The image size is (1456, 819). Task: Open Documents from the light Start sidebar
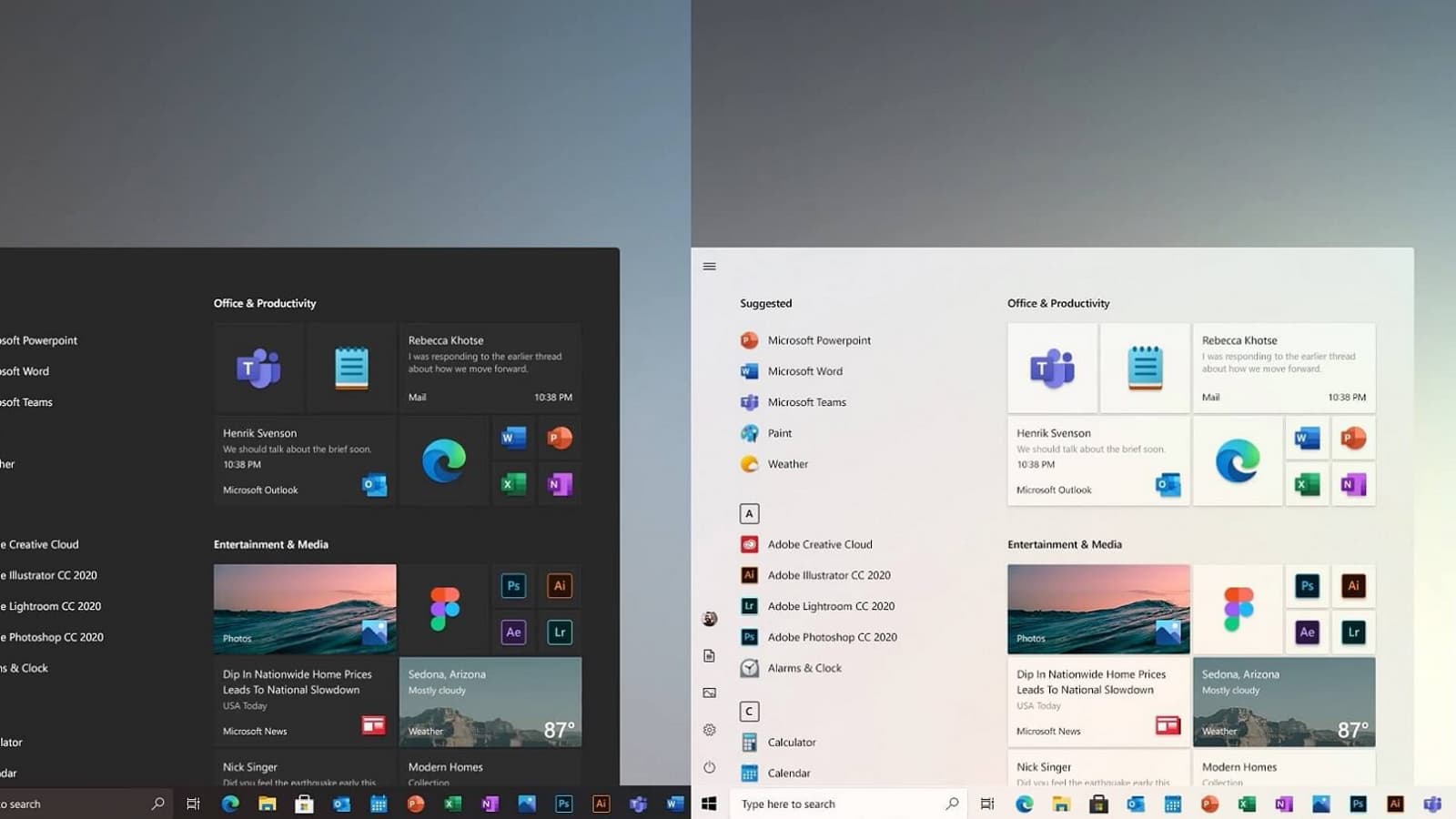coord(710,656)
